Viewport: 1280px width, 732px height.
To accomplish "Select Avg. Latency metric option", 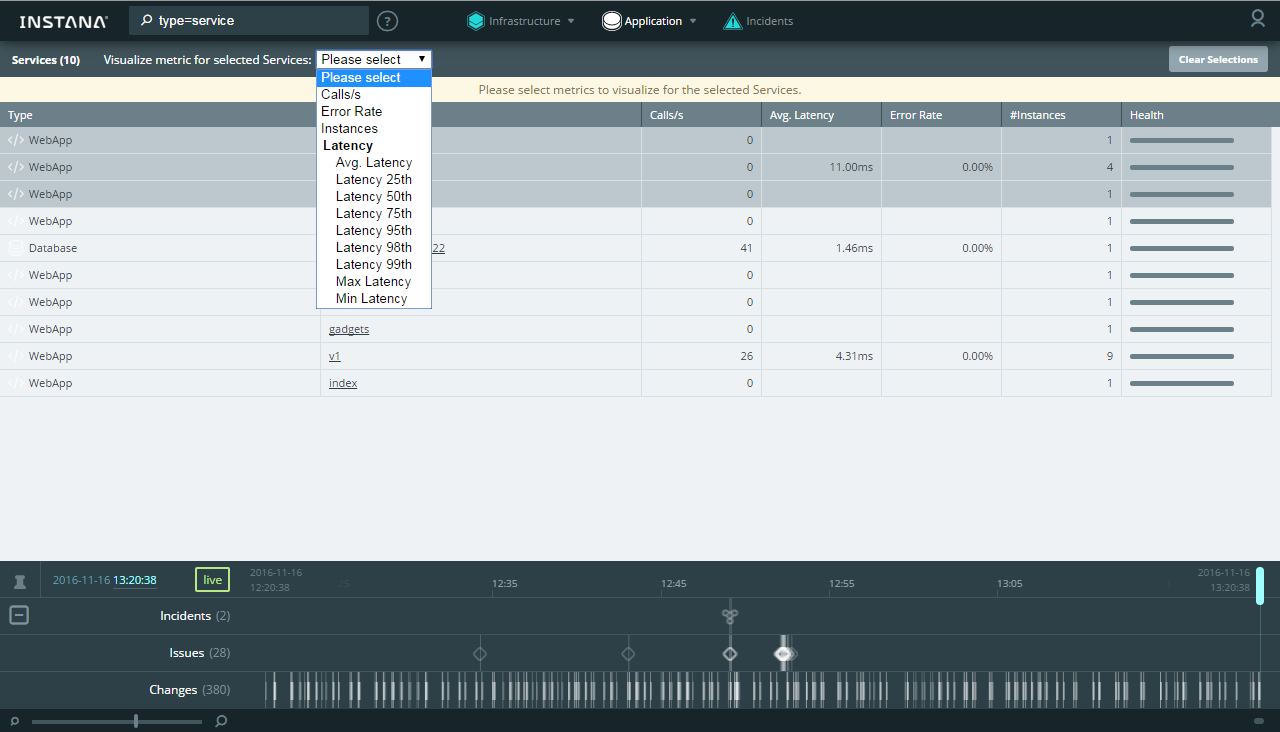I will click(374, 163).
